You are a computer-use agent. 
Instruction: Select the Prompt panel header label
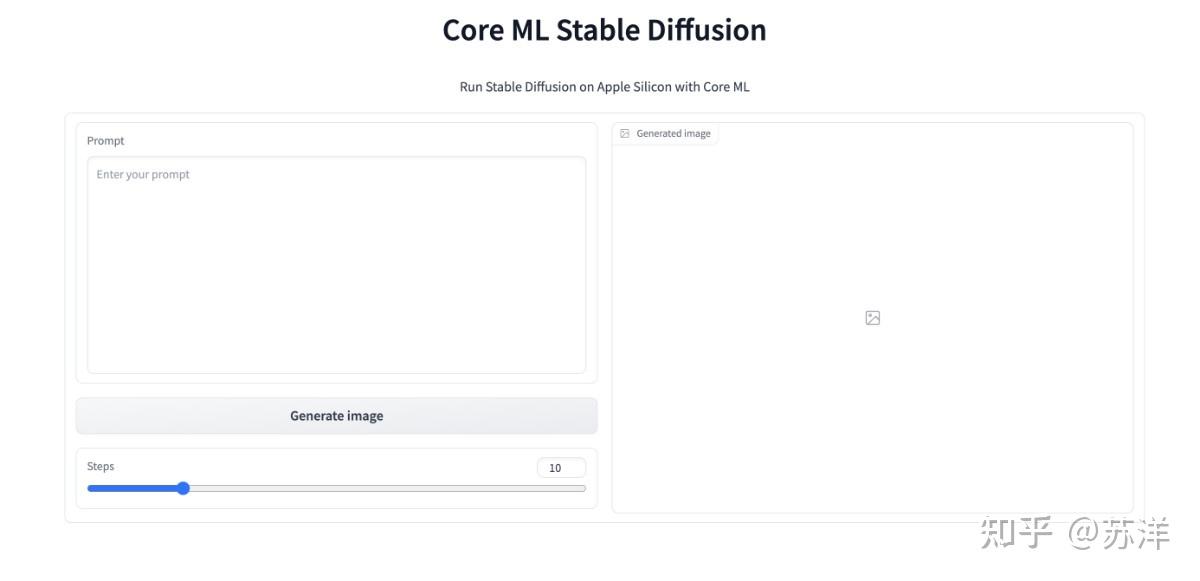[x=105, y=140]
